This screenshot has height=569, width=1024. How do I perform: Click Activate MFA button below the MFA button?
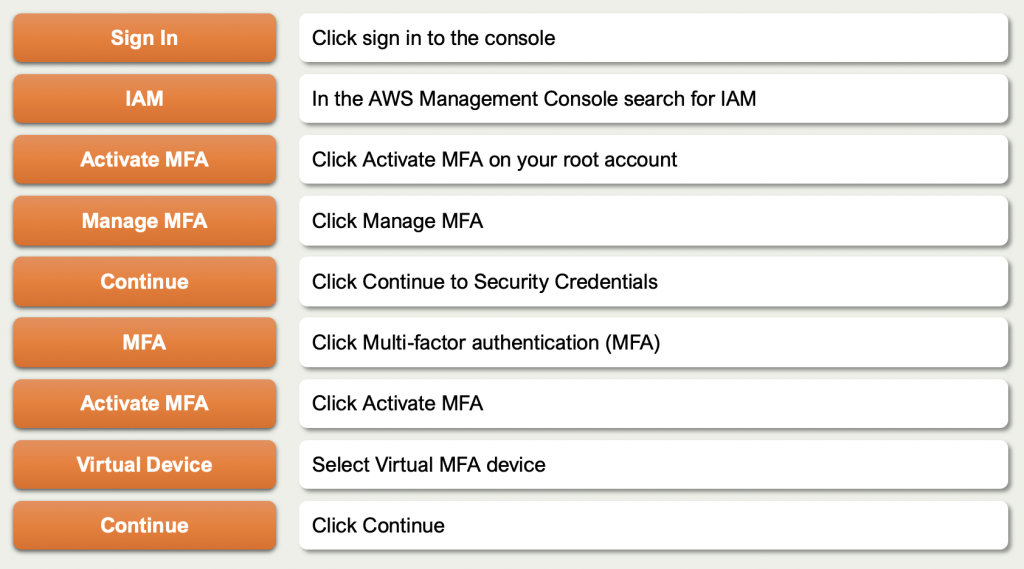coord(144,404)
